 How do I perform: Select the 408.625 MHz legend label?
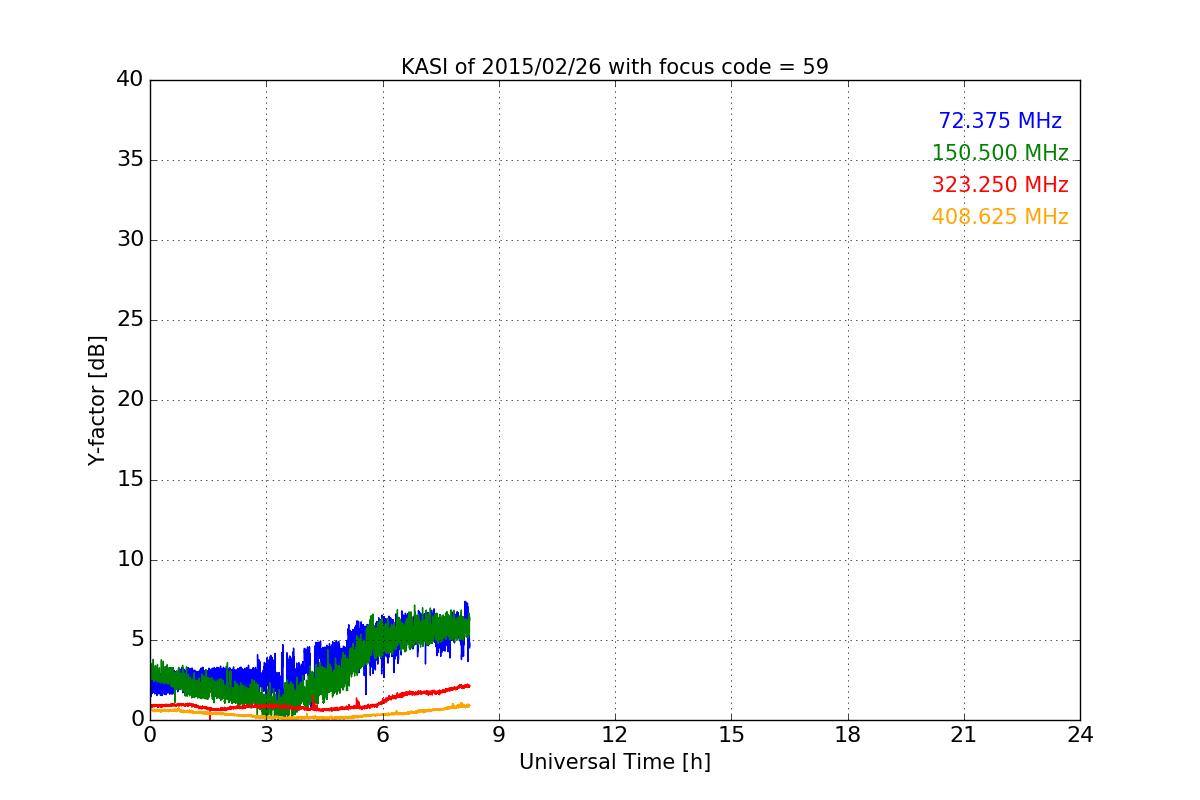point(1000,217)
